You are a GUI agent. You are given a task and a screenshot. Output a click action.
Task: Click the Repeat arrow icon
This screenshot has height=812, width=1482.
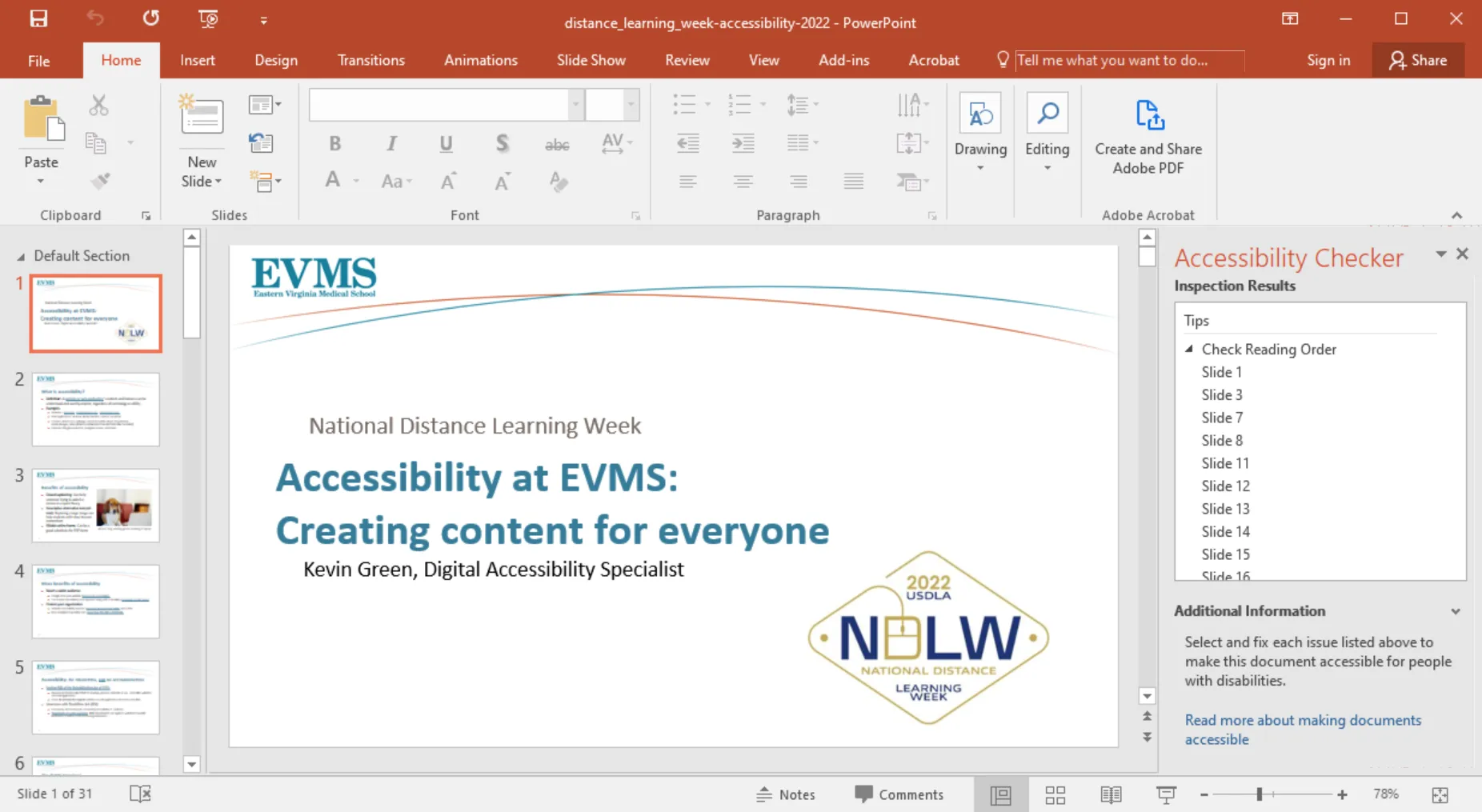[x=151, y=18]
